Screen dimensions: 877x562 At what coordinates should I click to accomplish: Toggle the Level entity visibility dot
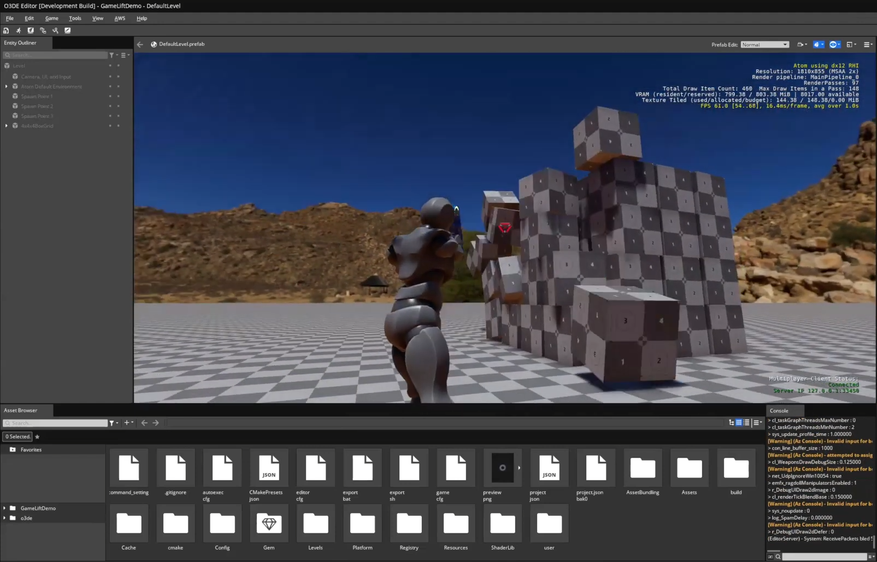tap(111, 66)
